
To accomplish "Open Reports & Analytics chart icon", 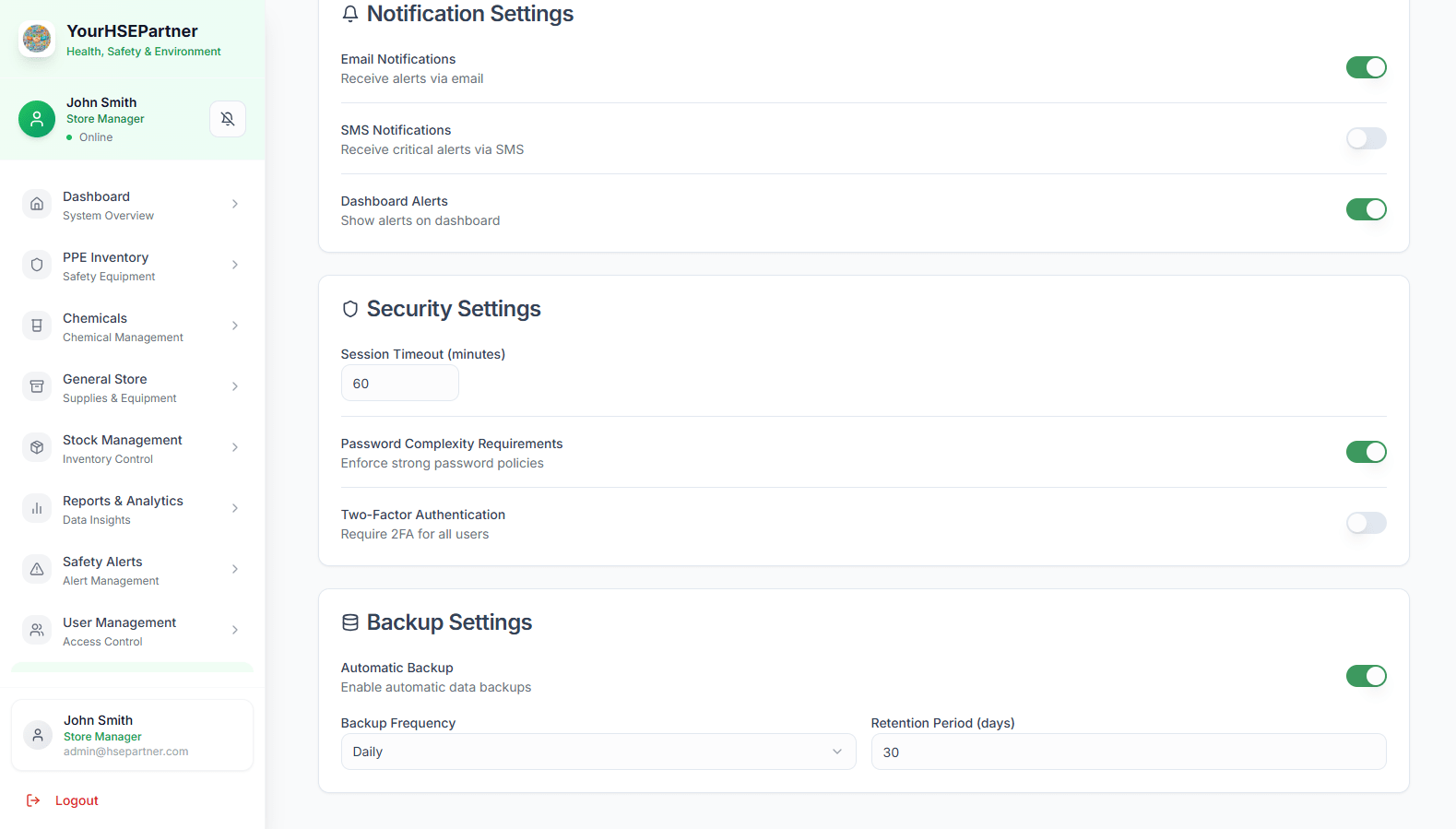I will click(37, 508).
